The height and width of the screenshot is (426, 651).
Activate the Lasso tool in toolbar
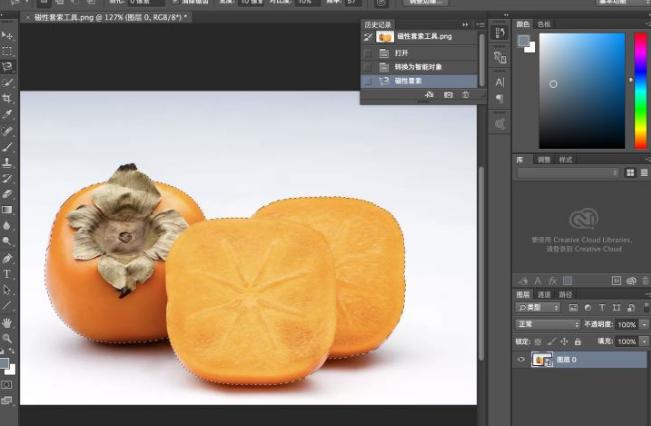coord(7,67)
